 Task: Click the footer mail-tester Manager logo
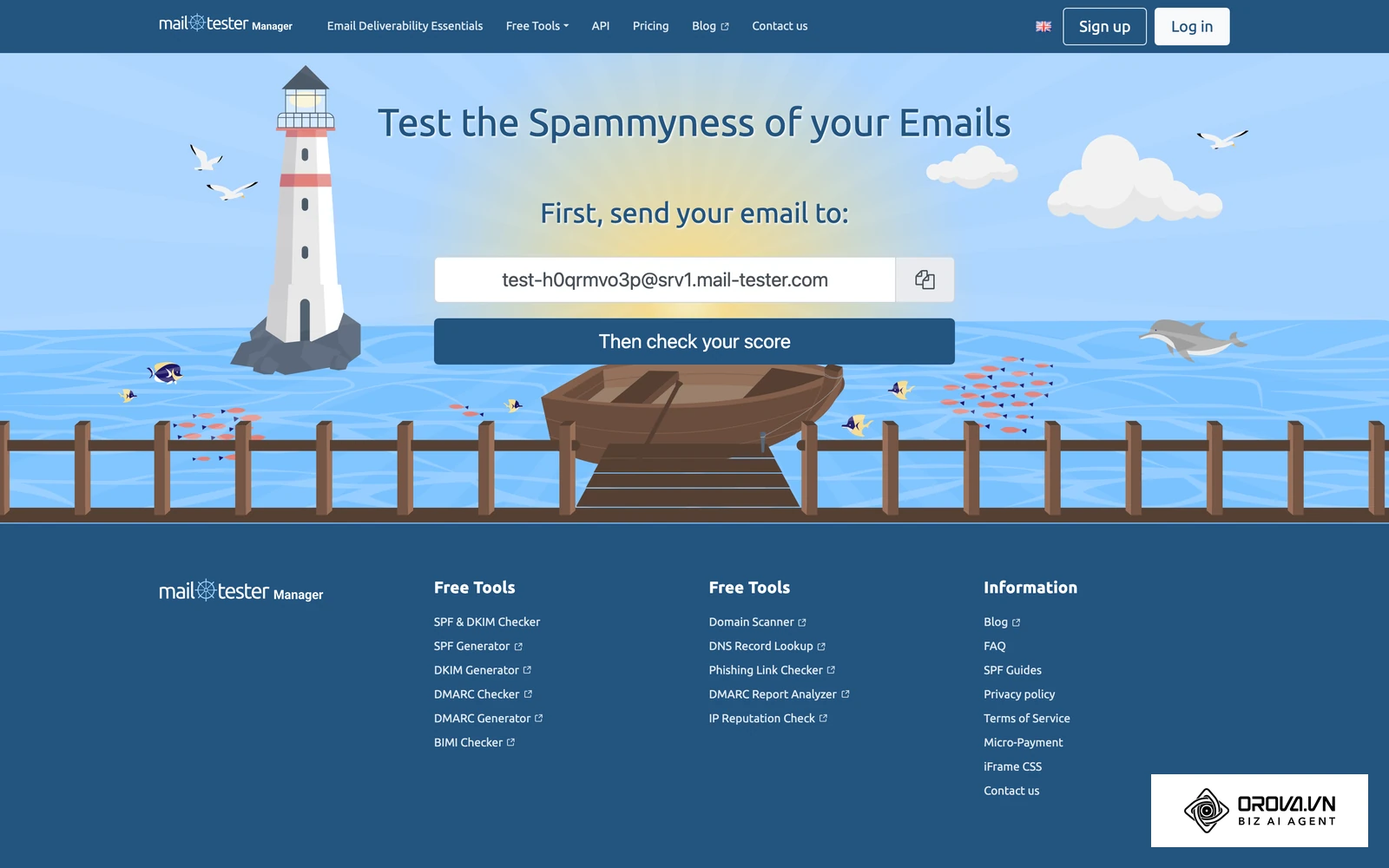coord(241,591)
